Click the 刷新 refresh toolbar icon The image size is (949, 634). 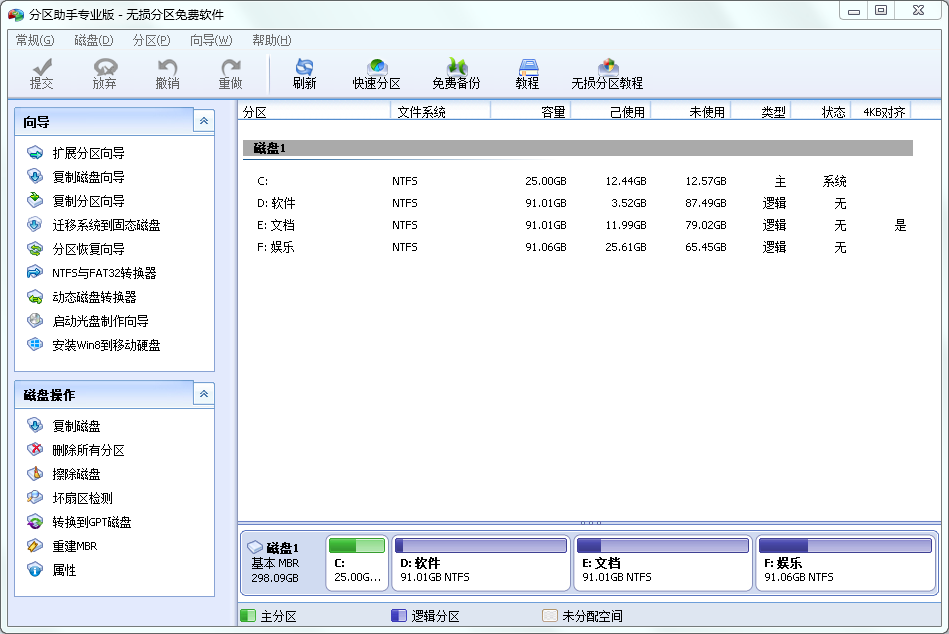click(x=304, y=74)
